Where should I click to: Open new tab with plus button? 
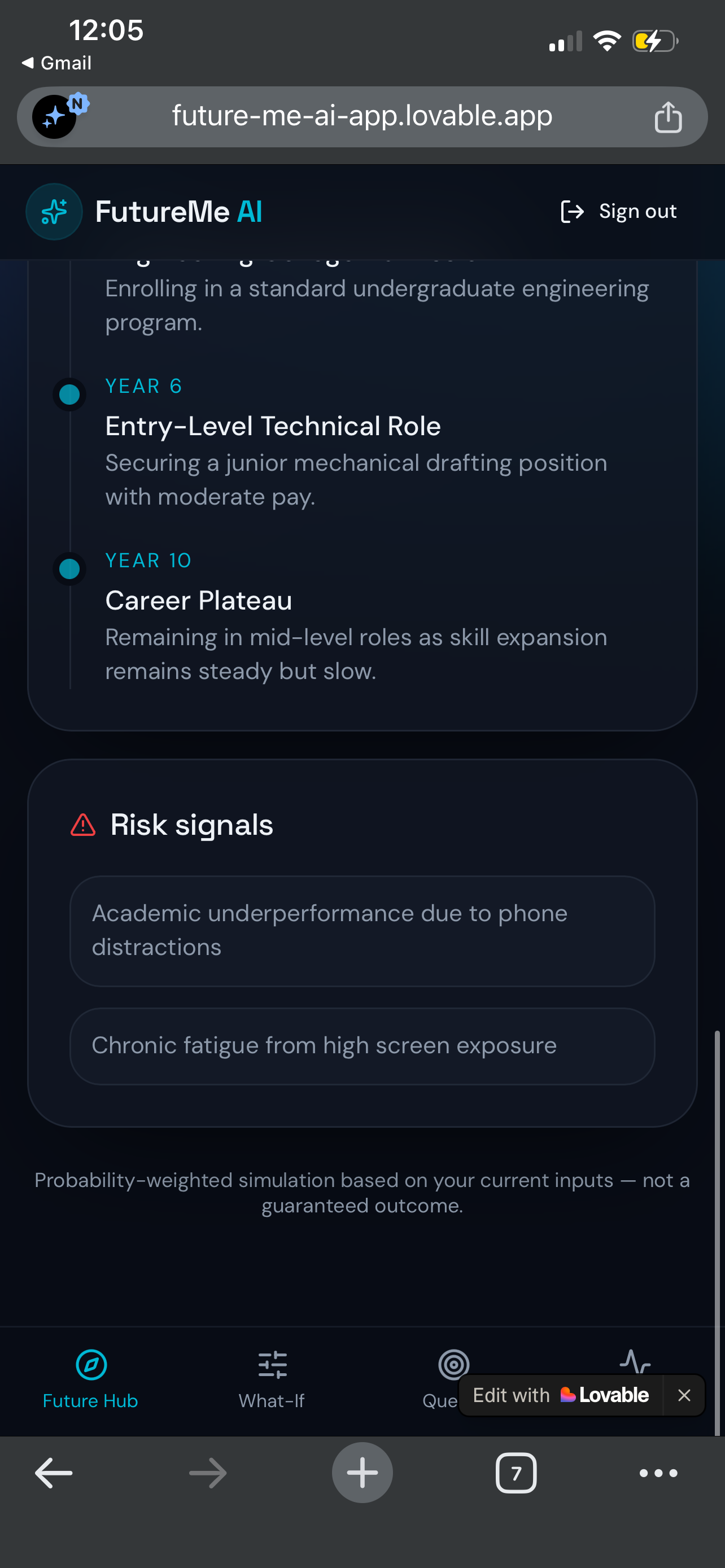(x=362, y=1473)
